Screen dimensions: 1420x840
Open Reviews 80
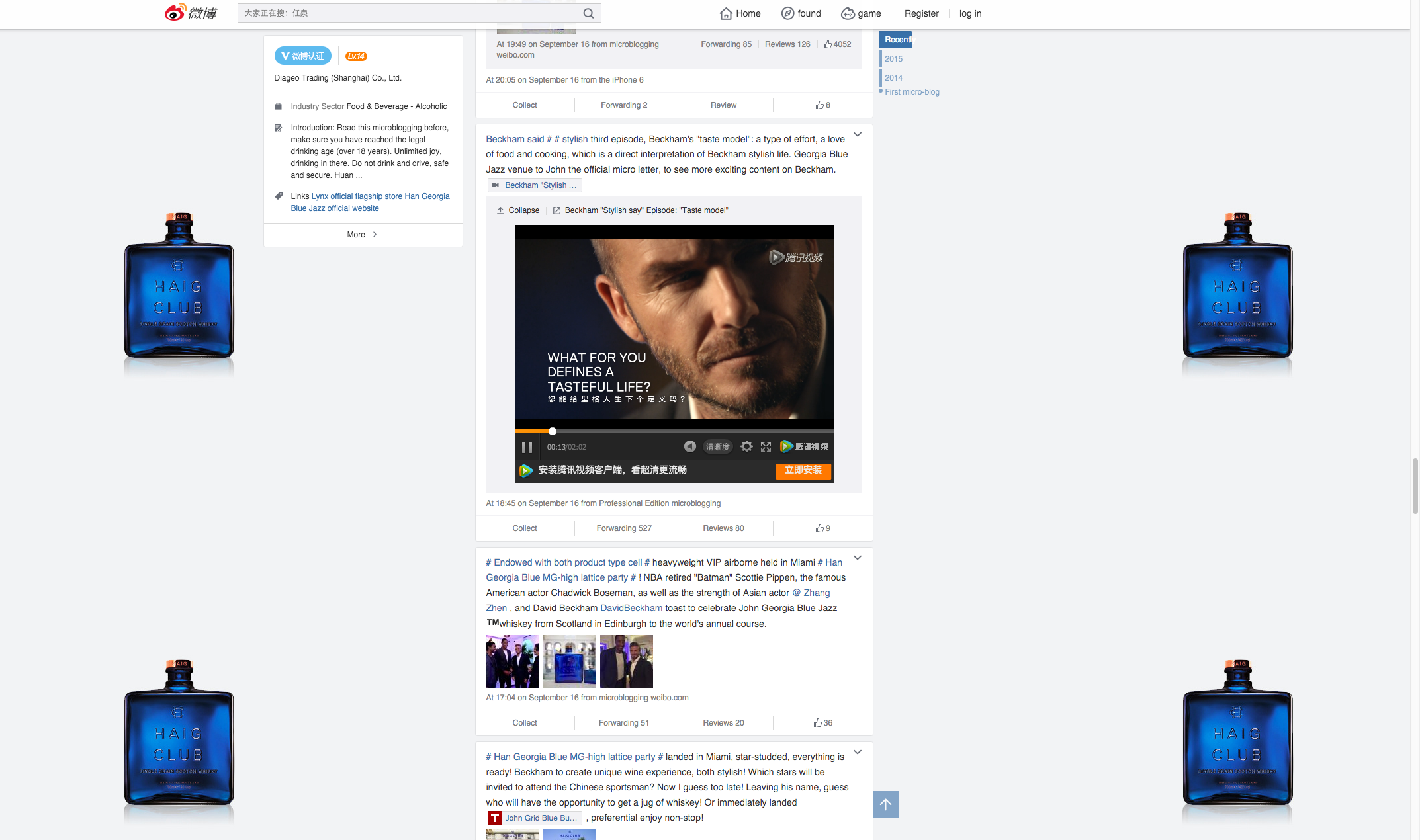point(723,528)
